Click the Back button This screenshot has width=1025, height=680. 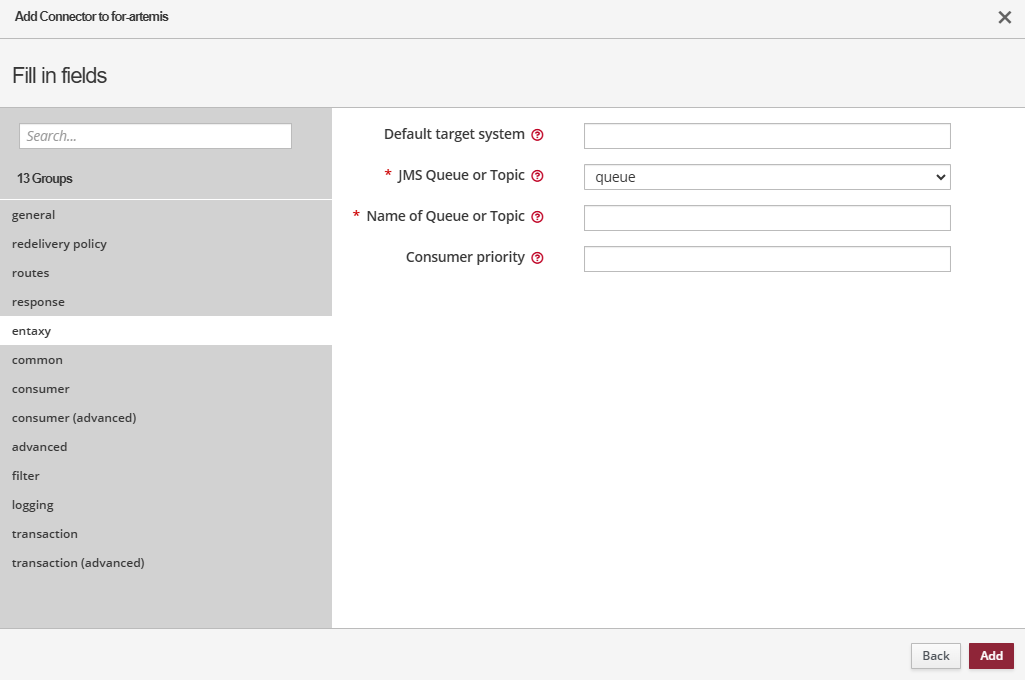pos(935,656)
